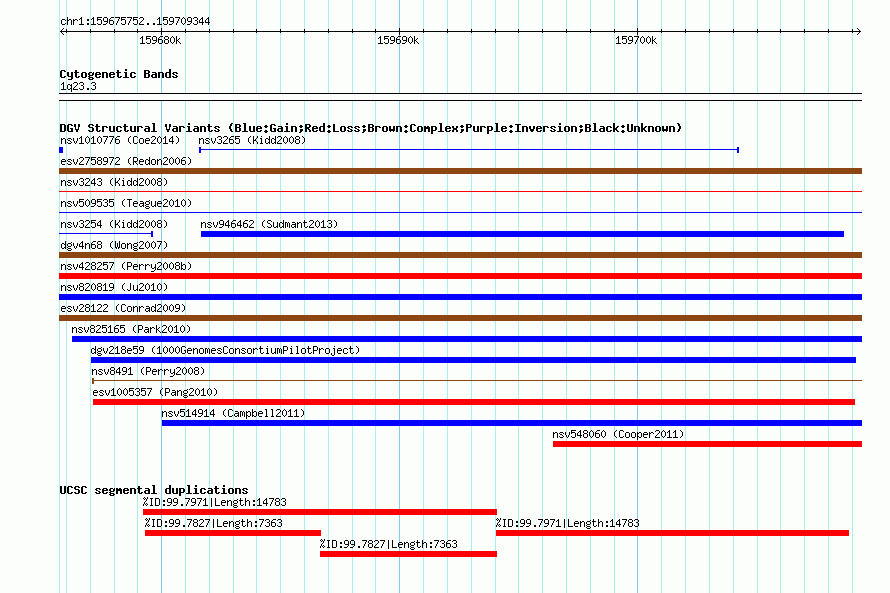Screen dimensions: 890x593
Task: Click the nsv8491 (Perry2008) label
Action: point(148,371)
